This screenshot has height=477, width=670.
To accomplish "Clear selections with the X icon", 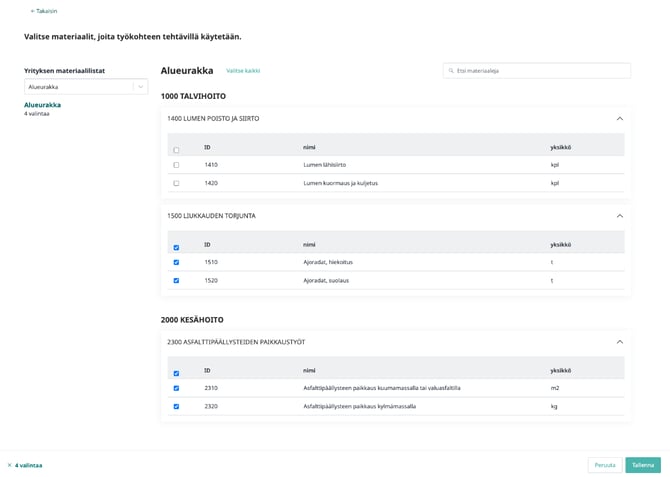I will point(10,465).
